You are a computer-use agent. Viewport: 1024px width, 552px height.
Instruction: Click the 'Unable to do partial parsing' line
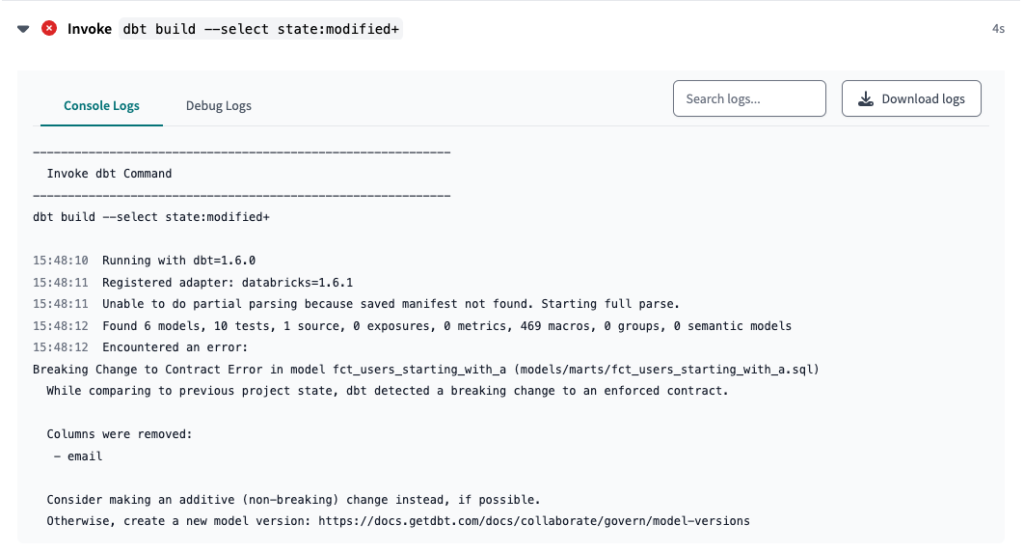tap(391, 304)
